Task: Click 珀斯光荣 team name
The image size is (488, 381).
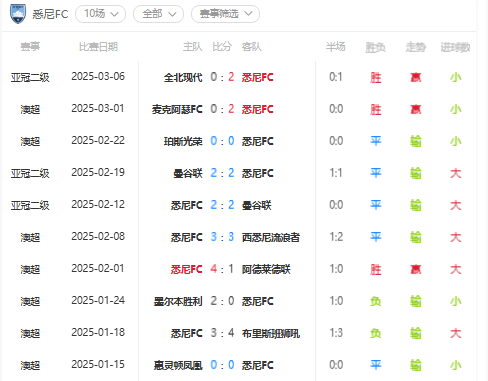Action: point(183,141)
